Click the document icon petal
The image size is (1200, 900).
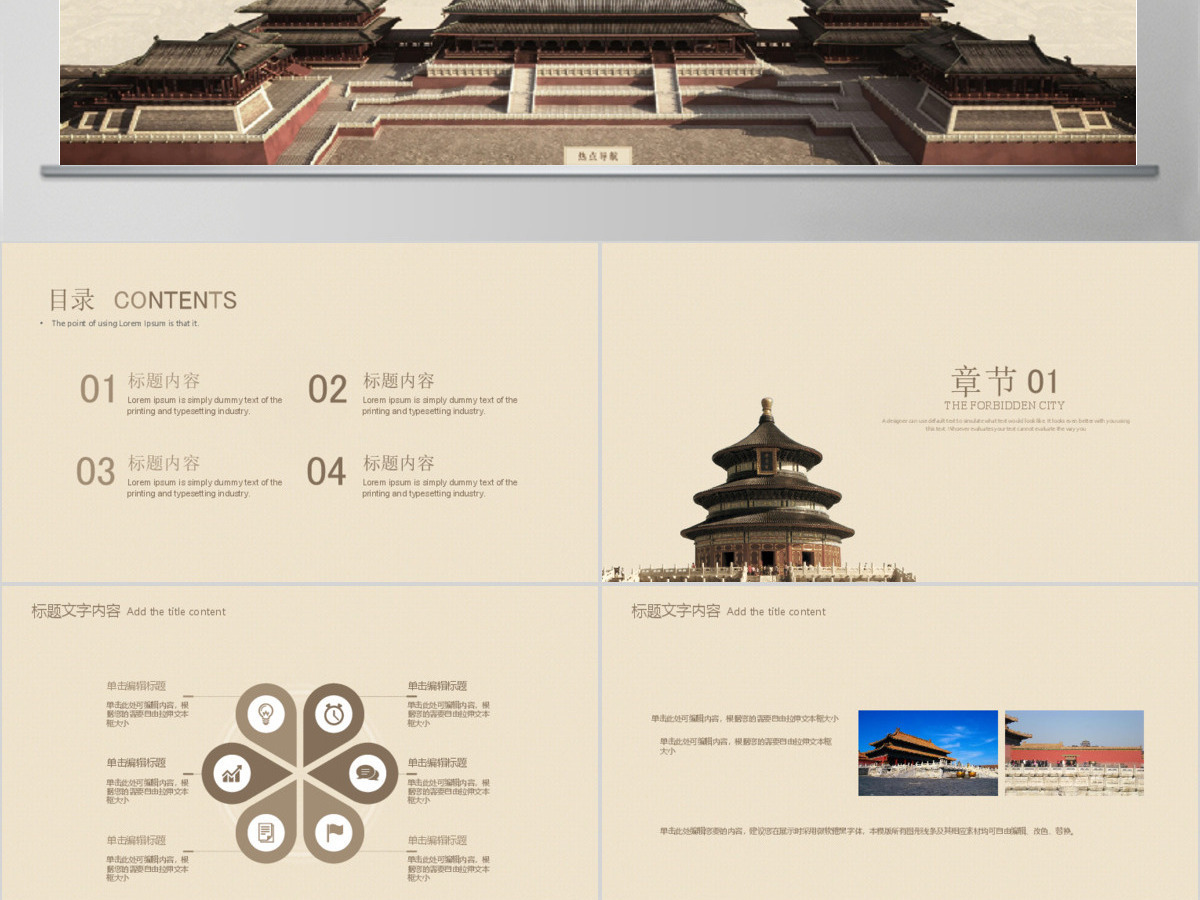click(x=266, y=831)
